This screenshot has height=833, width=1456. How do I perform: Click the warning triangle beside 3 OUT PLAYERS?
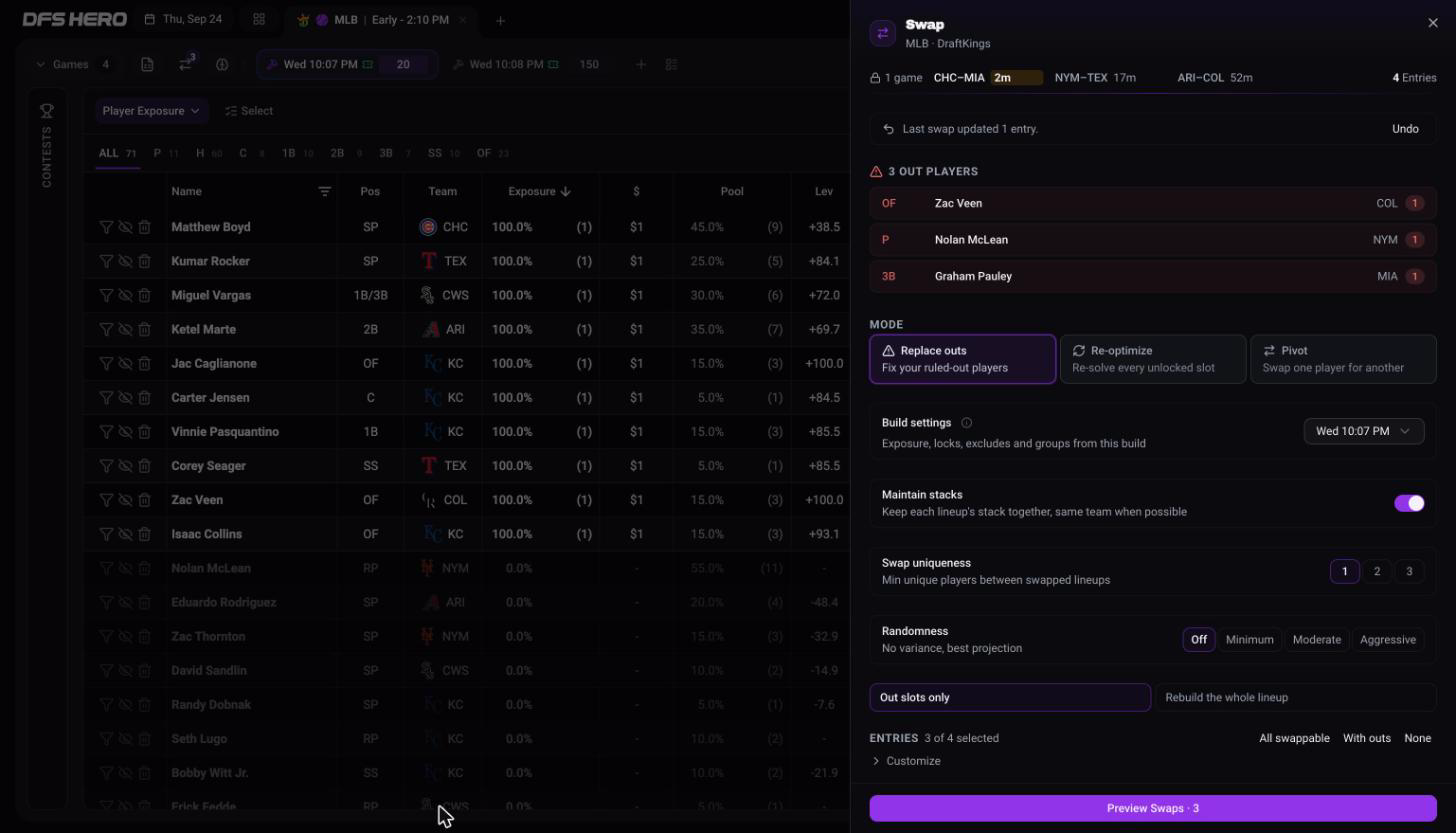tap(876, 171)
